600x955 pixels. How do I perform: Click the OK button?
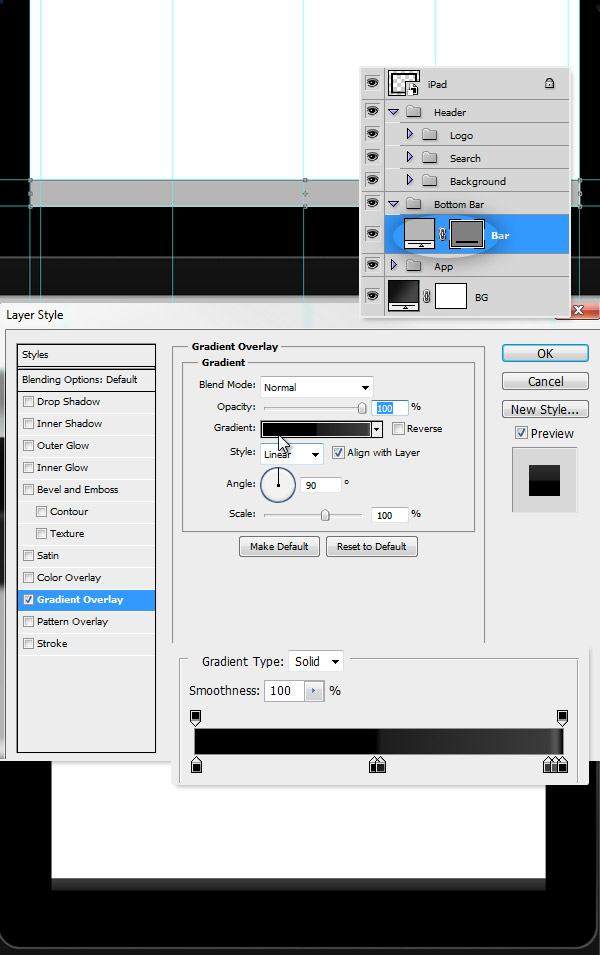tap(545, 353)
